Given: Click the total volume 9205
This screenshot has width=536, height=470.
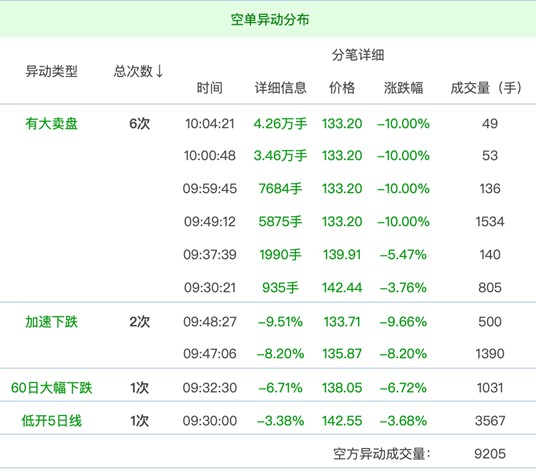Looking at the screenshot, I should tap(490, 454).
